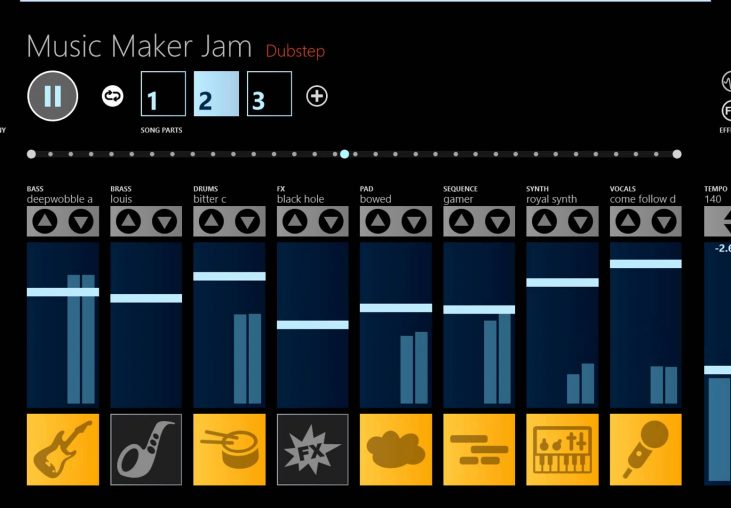Click the Tempo fader handle
The image size is (731, 508).
click(717, 370)
